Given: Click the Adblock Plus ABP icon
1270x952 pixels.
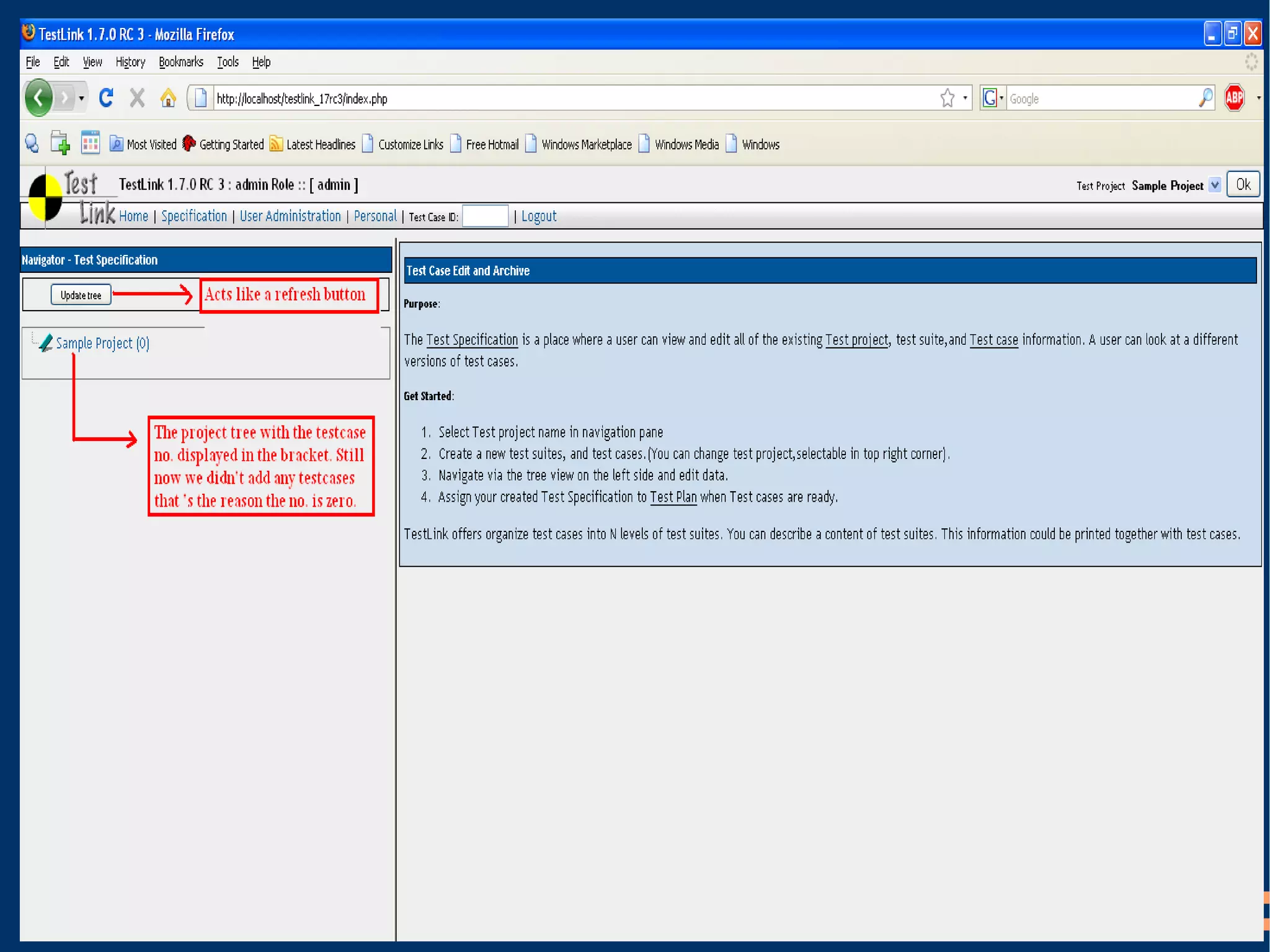Looking at the screenshot, I should (1234, 98).
